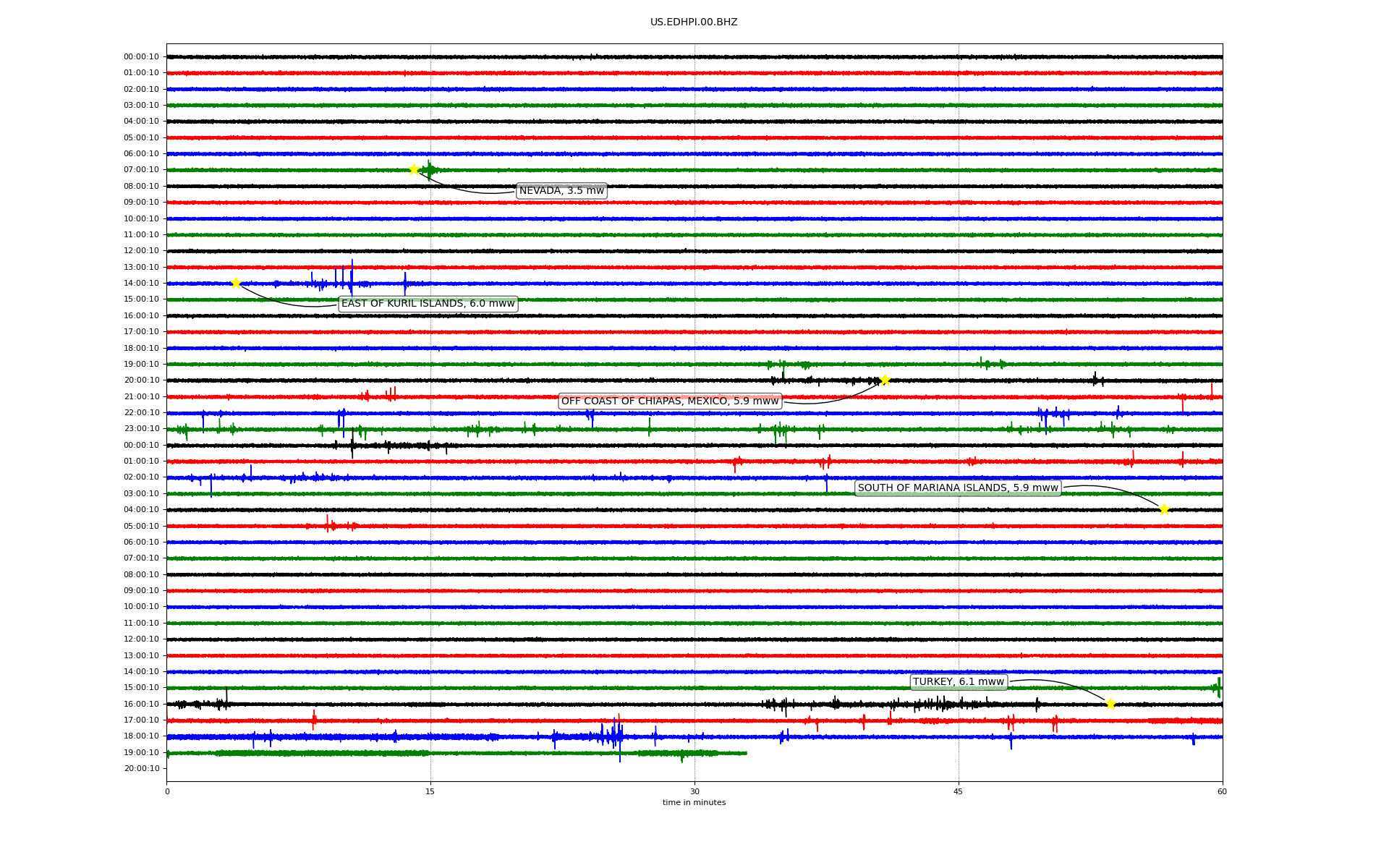Click the Turkey 6.1 event star marker

tap(1110, 704)
